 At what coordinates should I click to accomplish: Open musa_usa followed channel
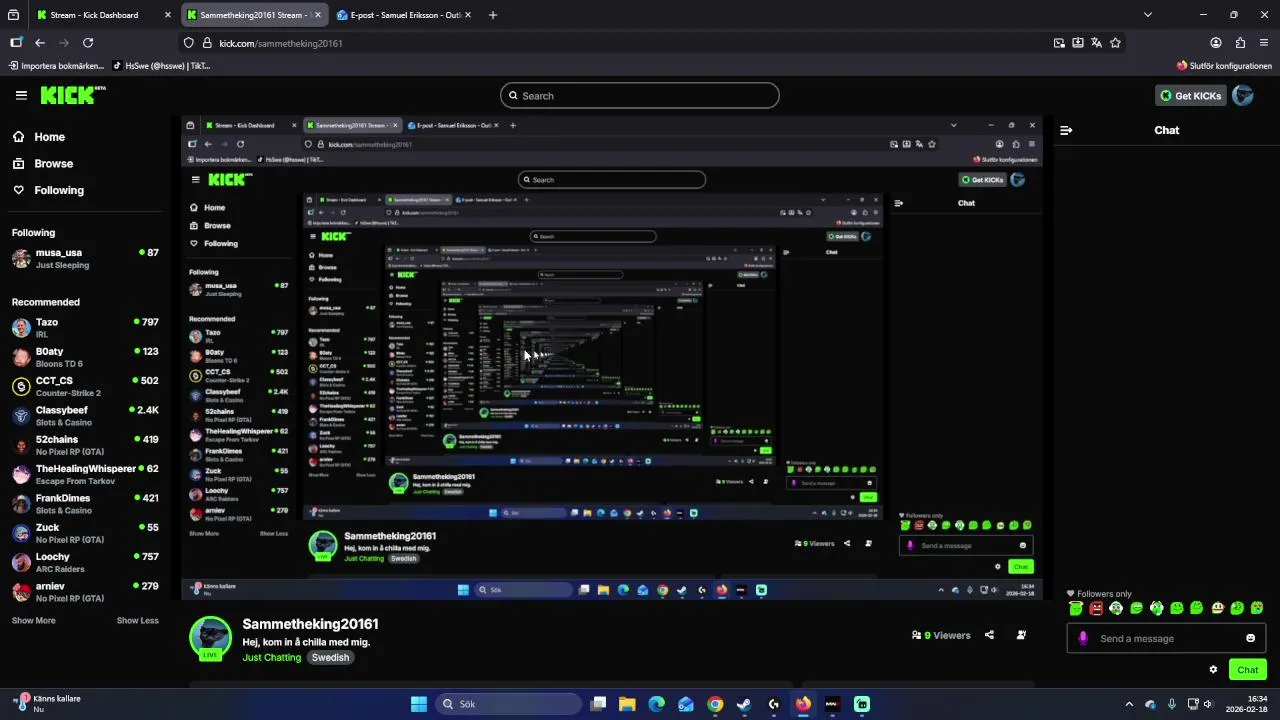tap(85, 259)
